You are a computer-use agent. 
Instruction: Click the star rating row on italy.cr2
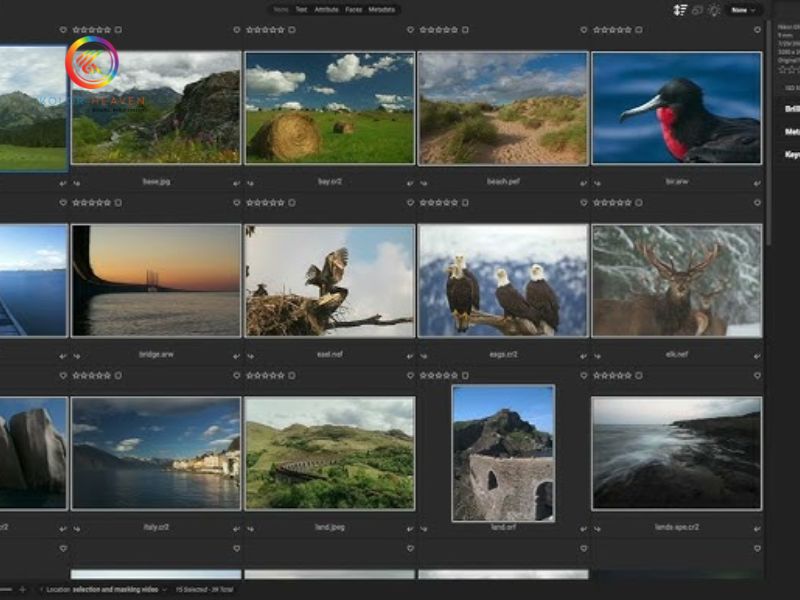91,376
